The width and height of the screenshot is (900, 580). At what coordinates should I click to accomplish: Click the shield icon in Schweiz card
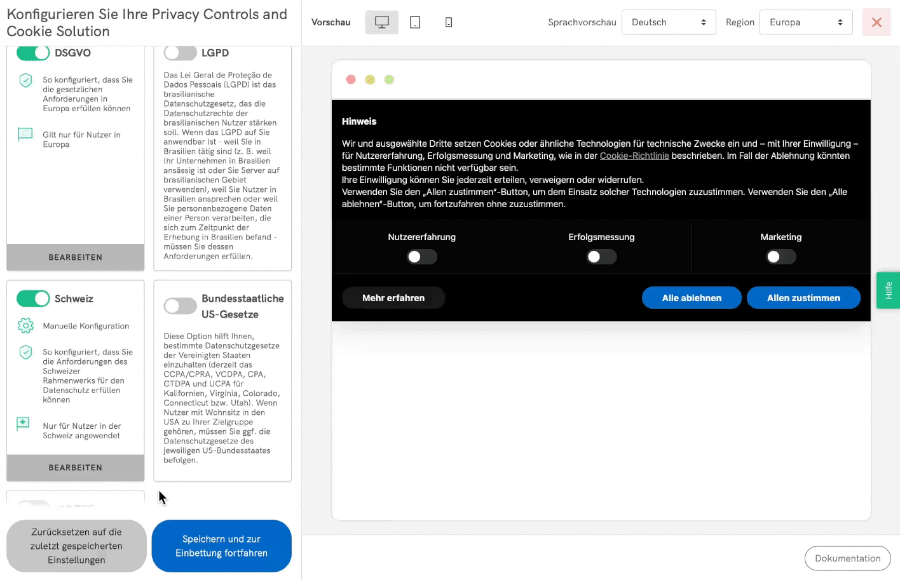point(26,353)
